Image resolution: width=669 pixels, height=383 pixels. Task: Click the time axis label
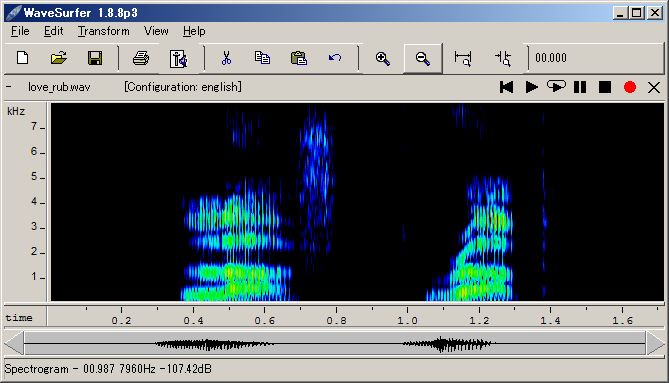(x=19, y=318)
